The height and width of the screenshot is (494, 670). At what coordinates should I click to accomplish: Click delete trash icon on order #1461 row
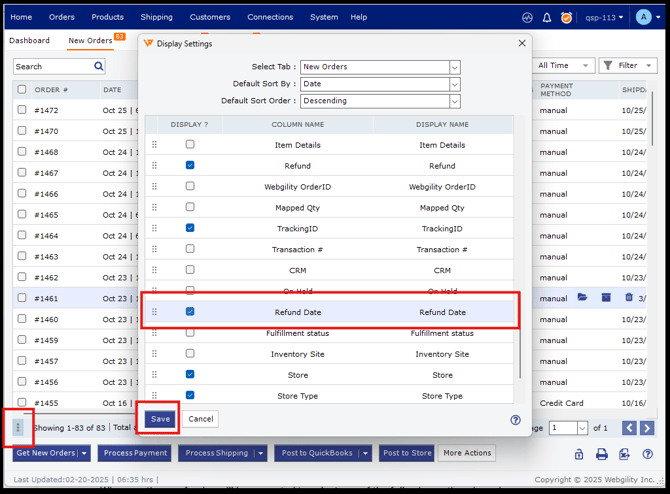click(629, 298)
